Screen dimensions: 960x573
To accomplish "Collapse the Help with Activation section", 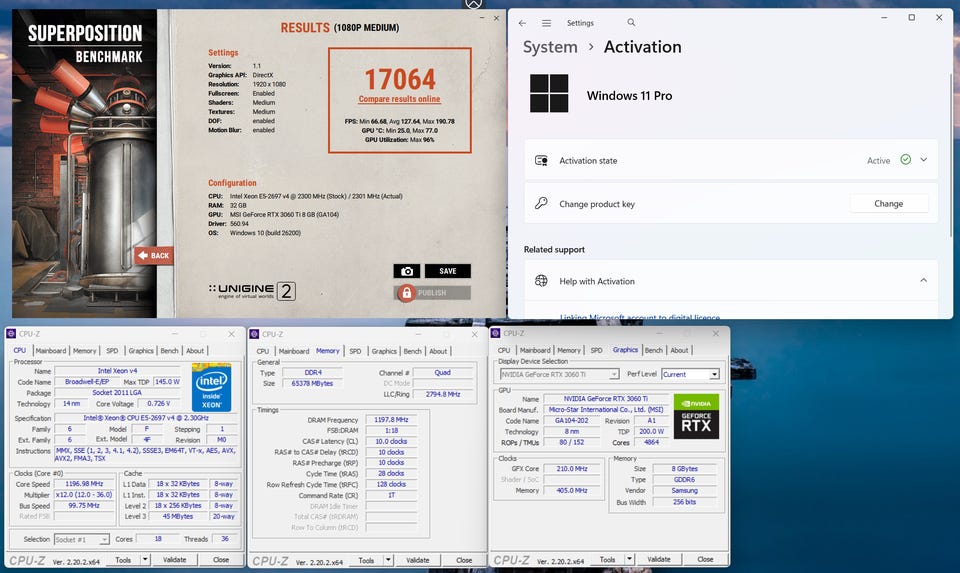I will 923,280.
